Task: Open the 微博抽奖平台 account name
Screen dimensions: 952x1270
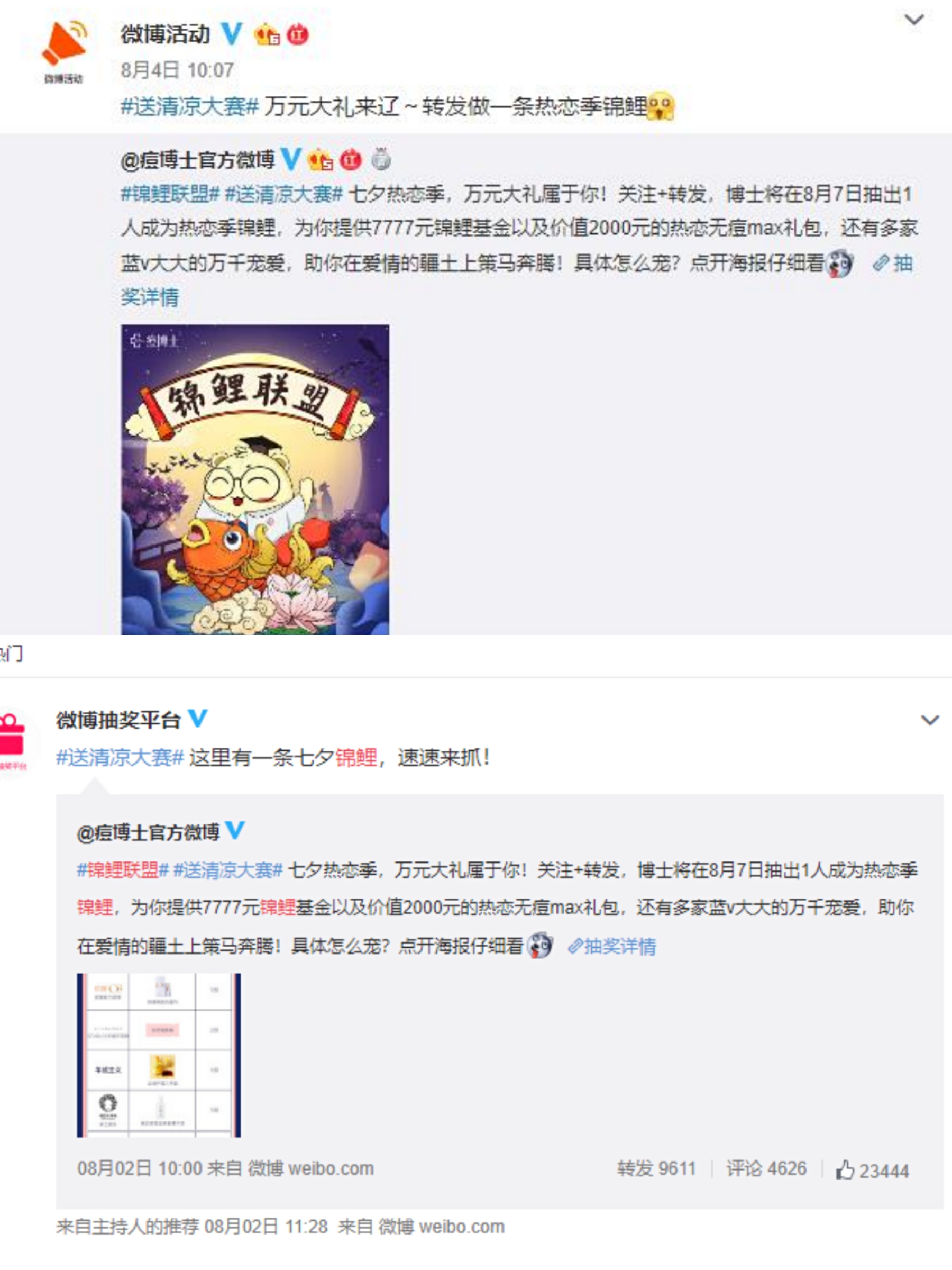Action: 118,719
